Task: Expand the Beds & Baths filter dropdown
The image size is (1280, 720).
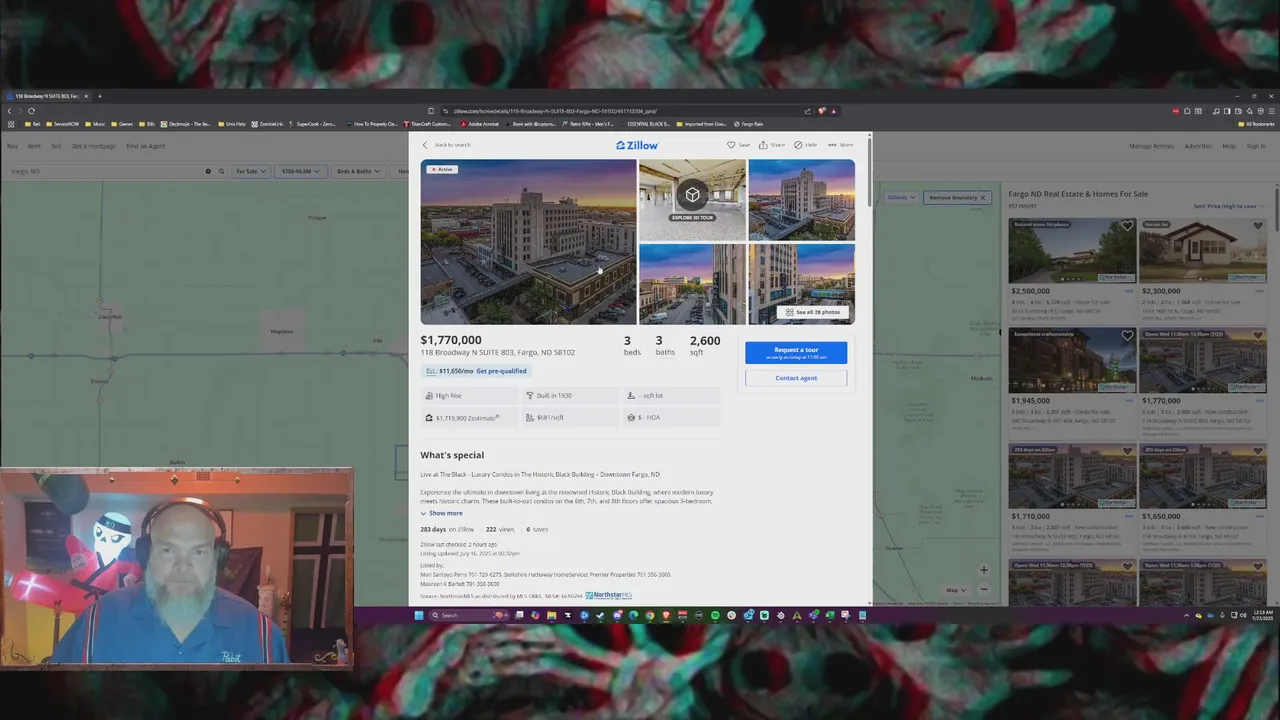Action: click(x=358, y=171)
